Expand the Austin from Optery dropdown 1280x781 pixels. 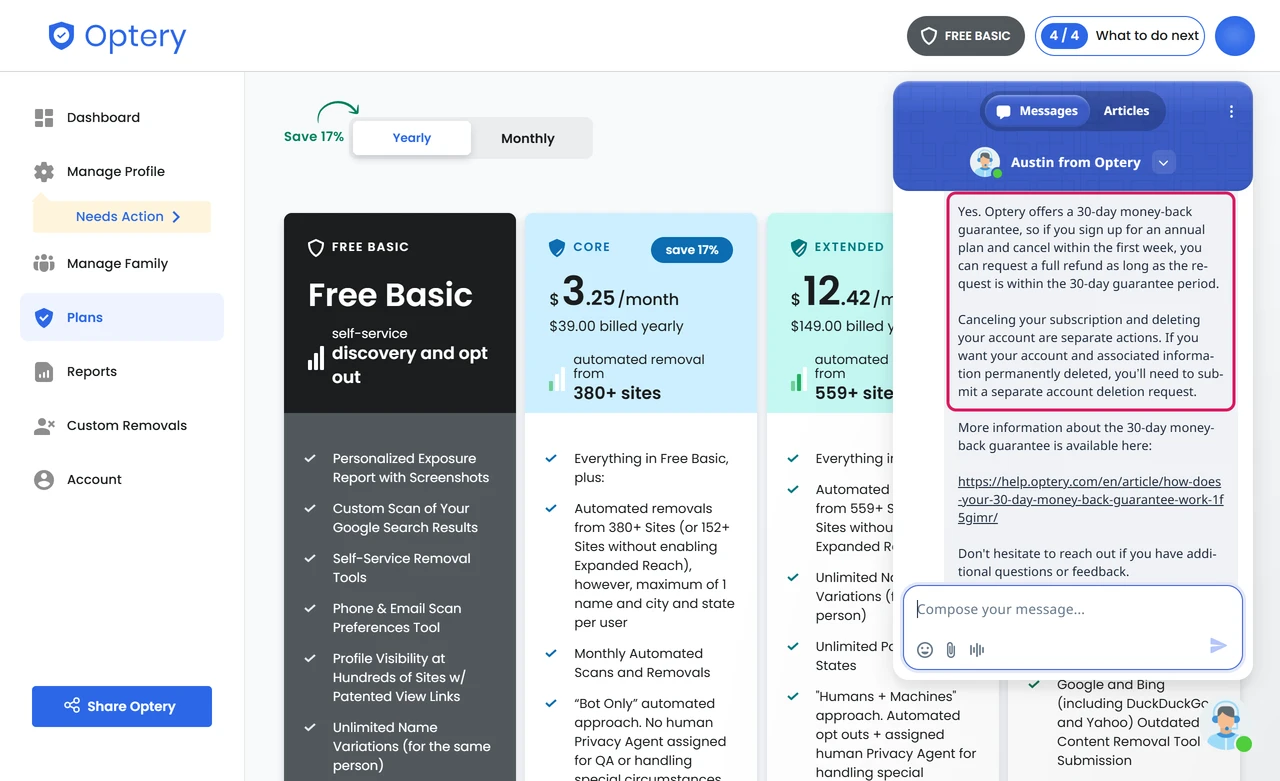1162,162
